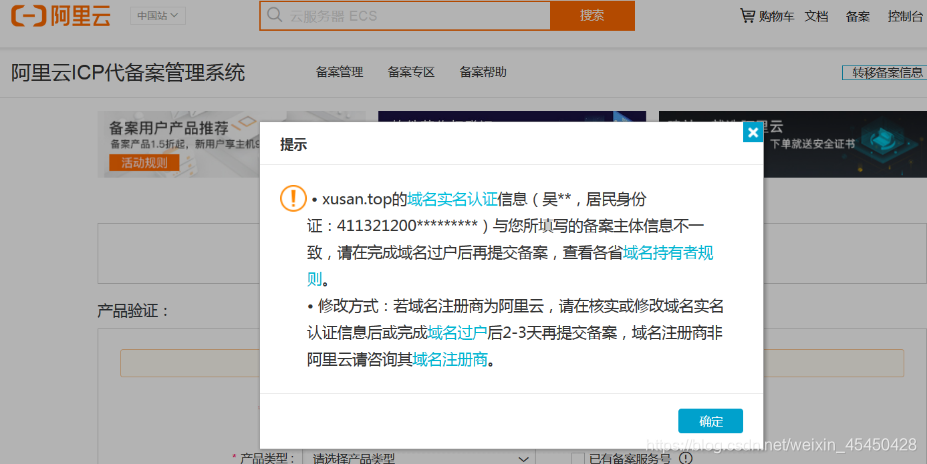Open the 域名实名认证 link
Image resolution: width=927 pixels, height=464 pixels.
(x=452, y=199)
